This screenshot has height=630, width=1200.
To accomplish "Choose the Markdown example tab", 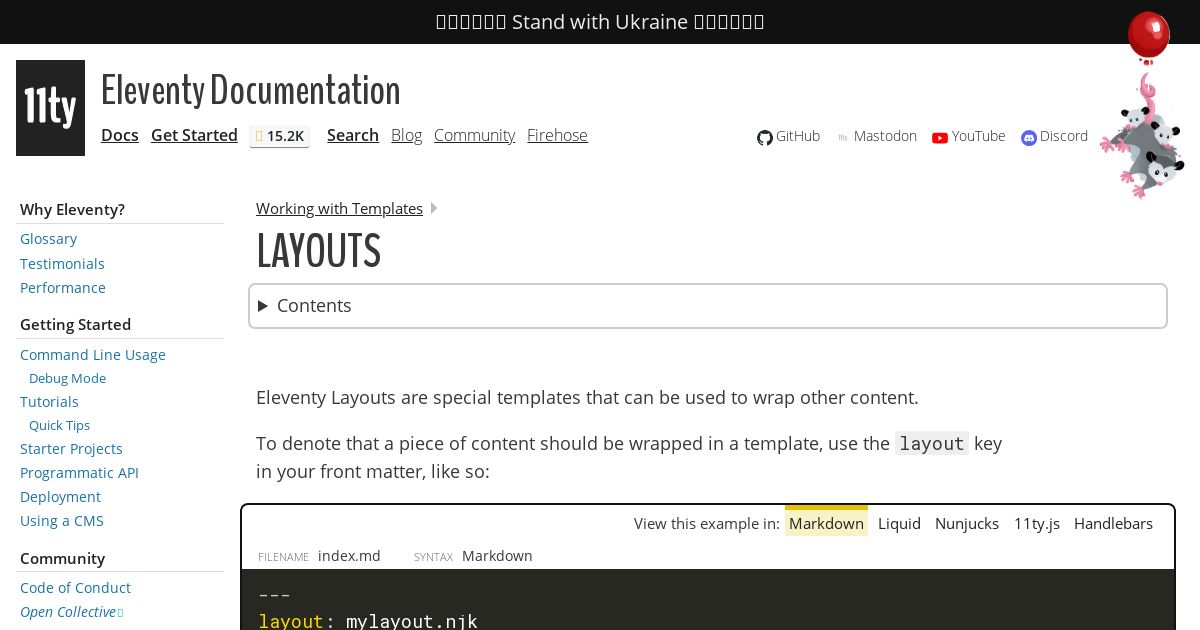I will click(826, 523).
